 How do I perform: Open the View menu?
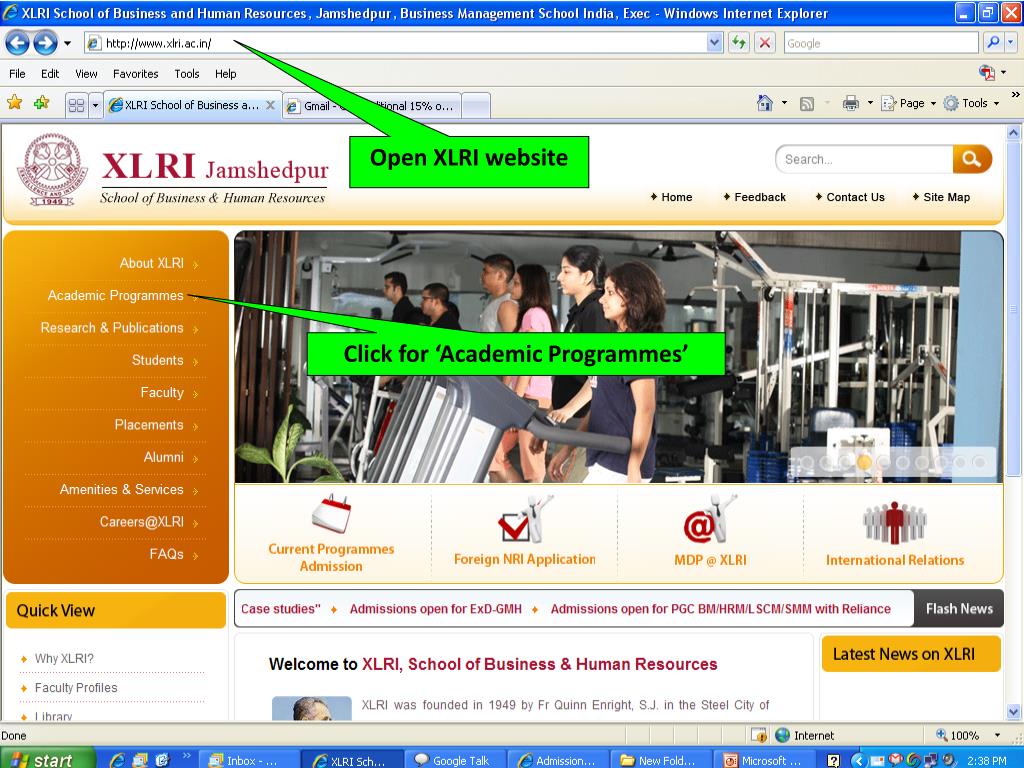tap(86, 74)
